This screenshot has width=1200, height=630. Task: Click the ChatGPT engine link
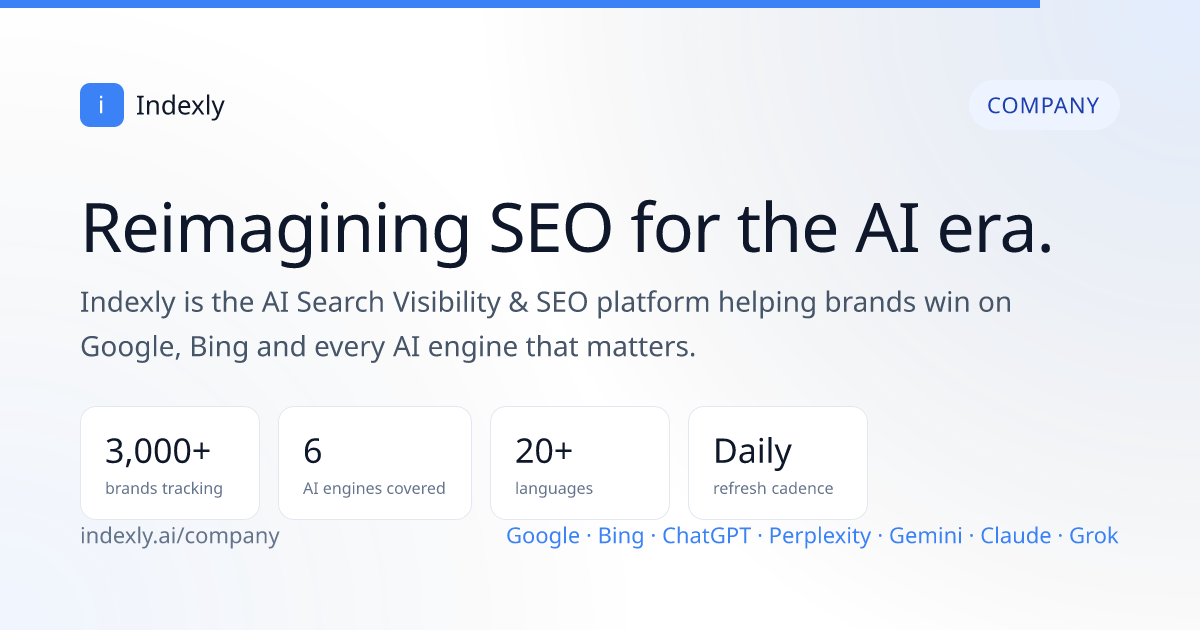click(707, 536)
